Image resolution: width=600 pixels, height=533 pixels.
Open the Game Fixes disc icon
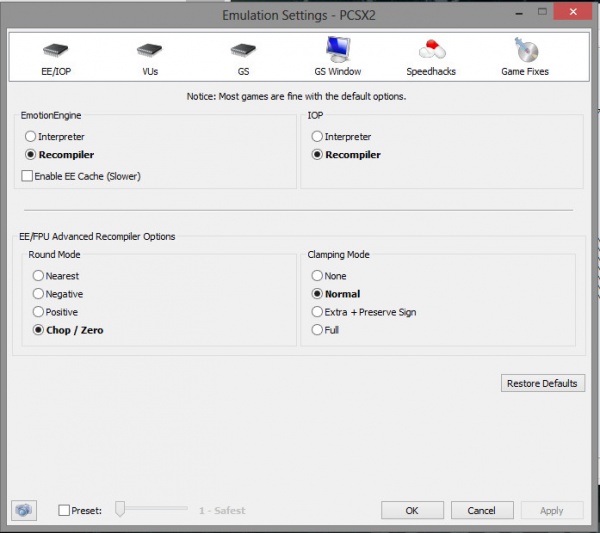point(527,50)
